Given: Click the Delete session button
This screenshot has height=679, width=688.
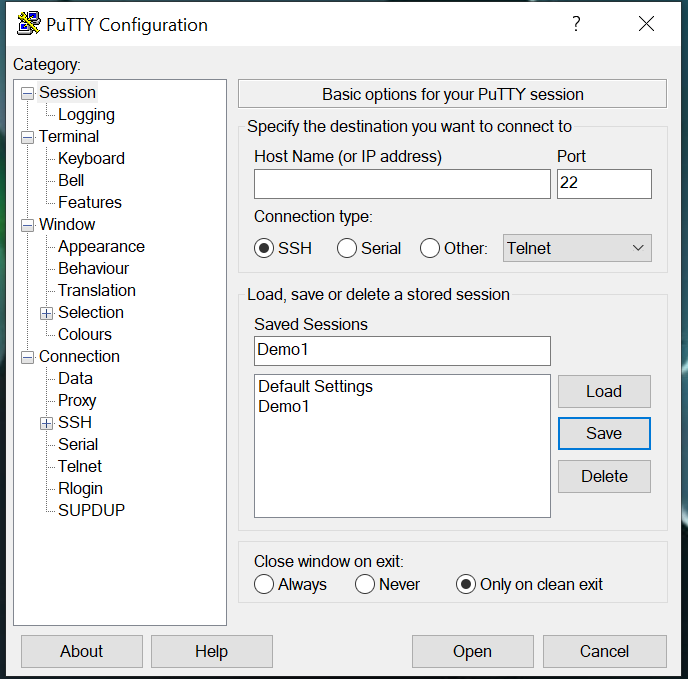Looking at the screenshot, I should pyautogui.click(x=604, y=476).
